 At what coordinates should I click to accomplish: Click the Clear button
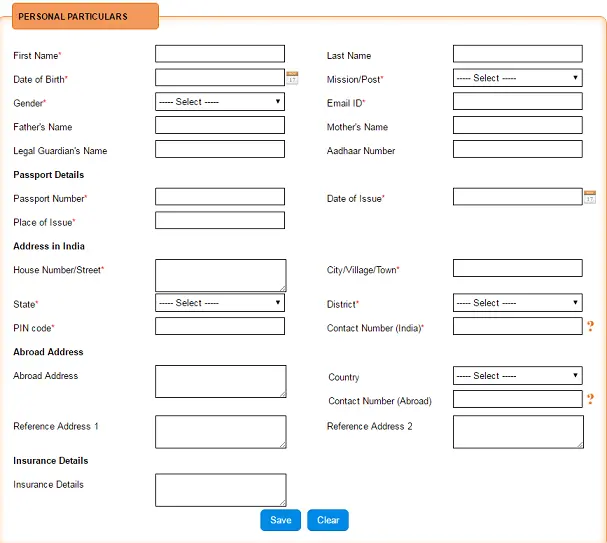[x=328, y=520]
